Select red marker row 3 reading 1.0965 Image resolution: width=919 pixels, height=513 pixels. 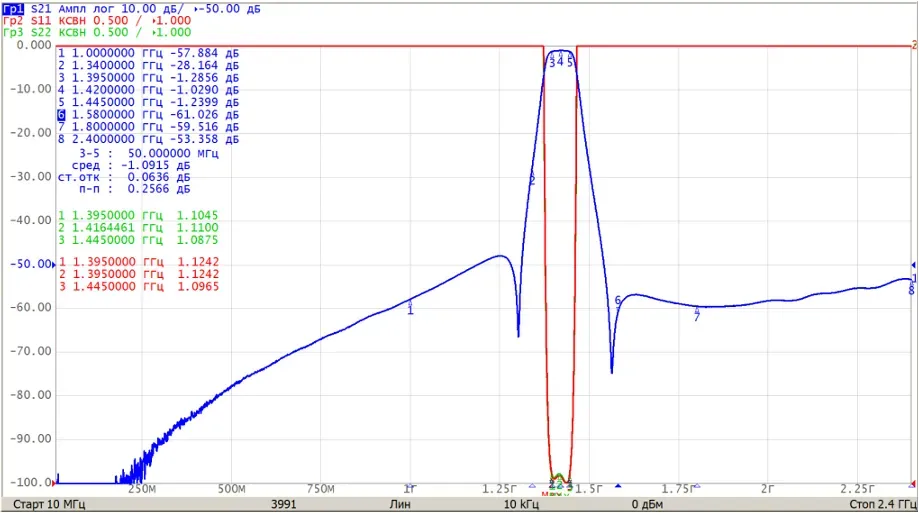(138, 286)
